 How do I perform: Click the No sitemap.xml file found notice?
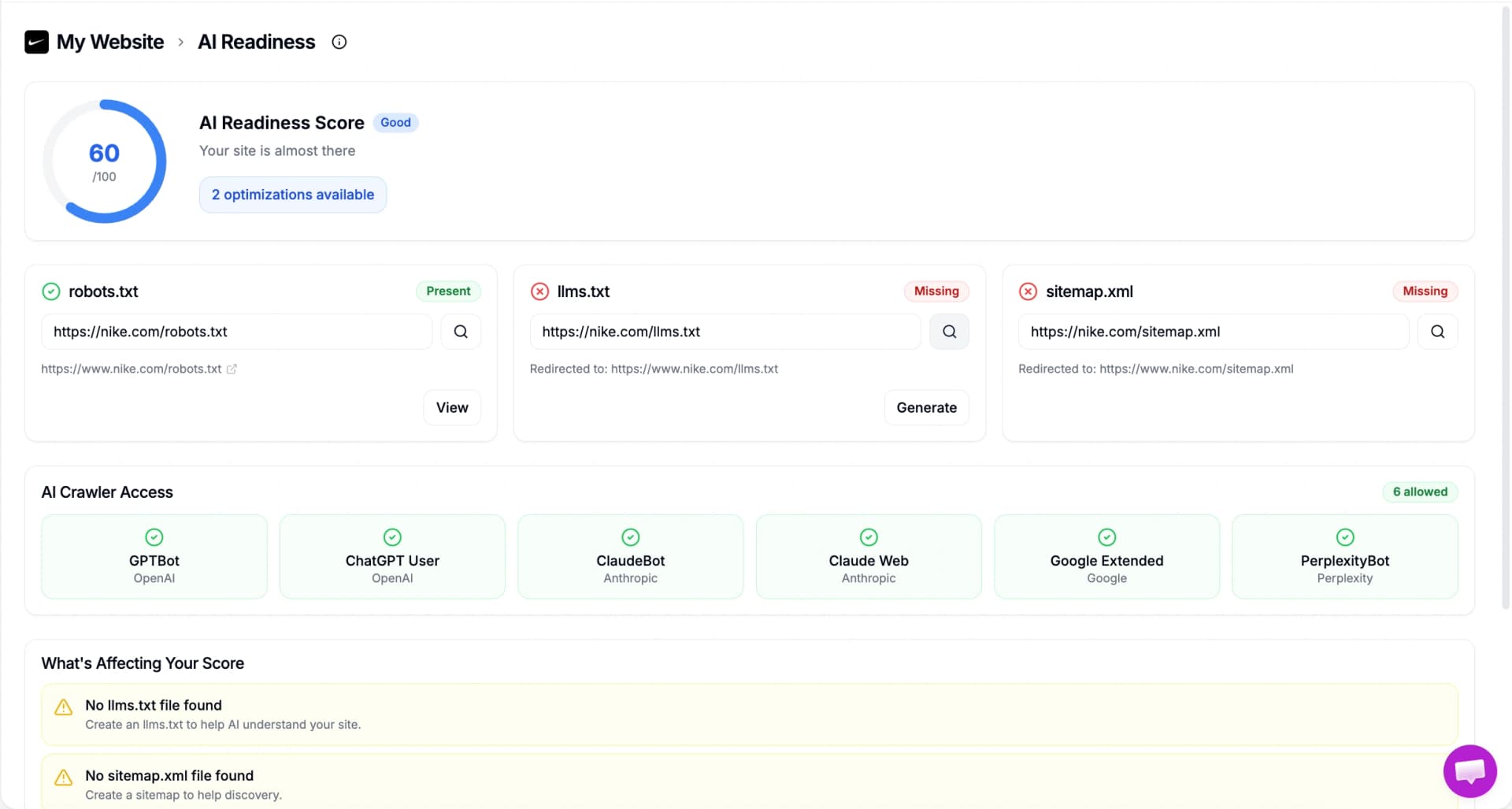click(750, 781)
